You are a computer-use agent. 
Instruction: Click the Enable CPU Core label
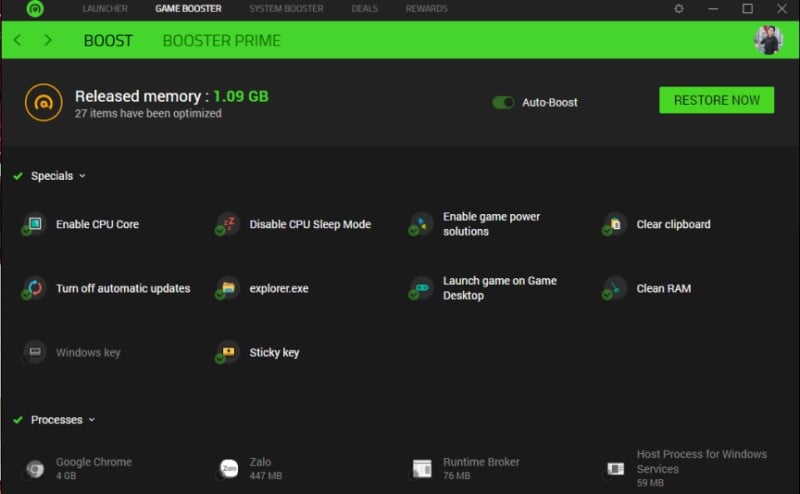[97, 224]
